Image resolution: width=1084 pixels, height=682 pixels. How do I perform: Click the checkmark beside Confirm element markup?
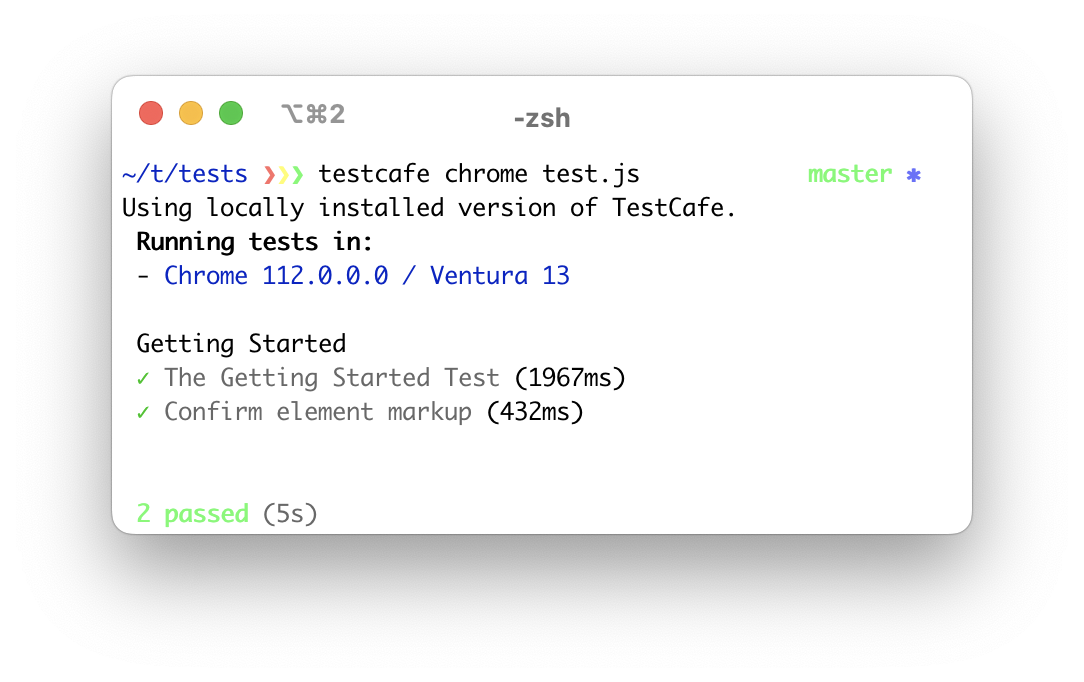coord(143,412)
